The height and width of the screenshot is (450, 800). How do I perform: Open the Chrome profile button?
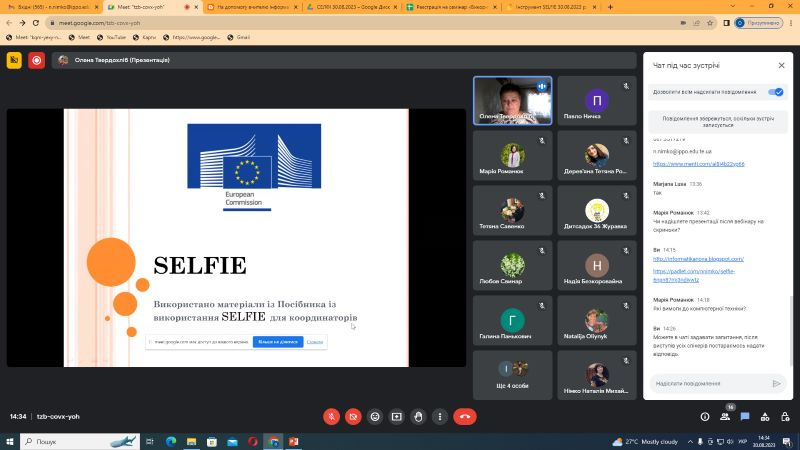click(x=759, y=23)
